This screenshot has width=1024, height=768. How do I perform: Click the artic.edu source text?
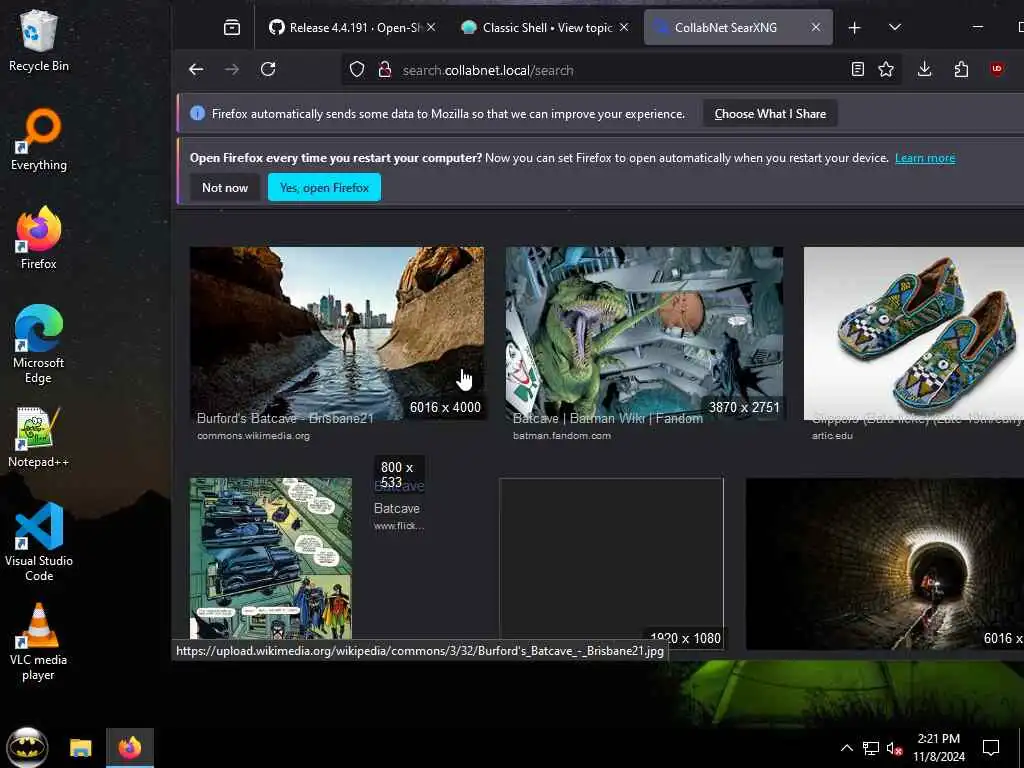point(832,436)
